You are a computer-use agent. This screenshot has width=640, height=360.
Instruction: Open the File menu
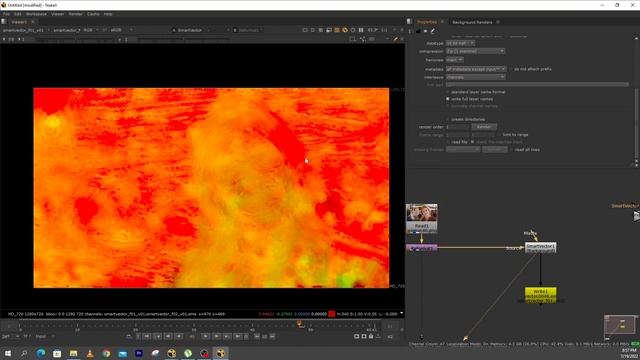pos(6,14)
